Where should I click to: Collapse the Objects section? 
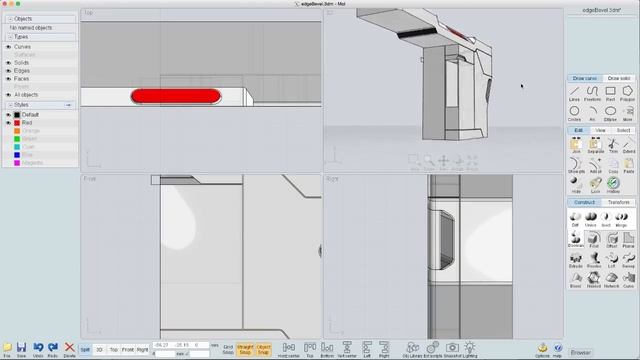pos(10,19)
